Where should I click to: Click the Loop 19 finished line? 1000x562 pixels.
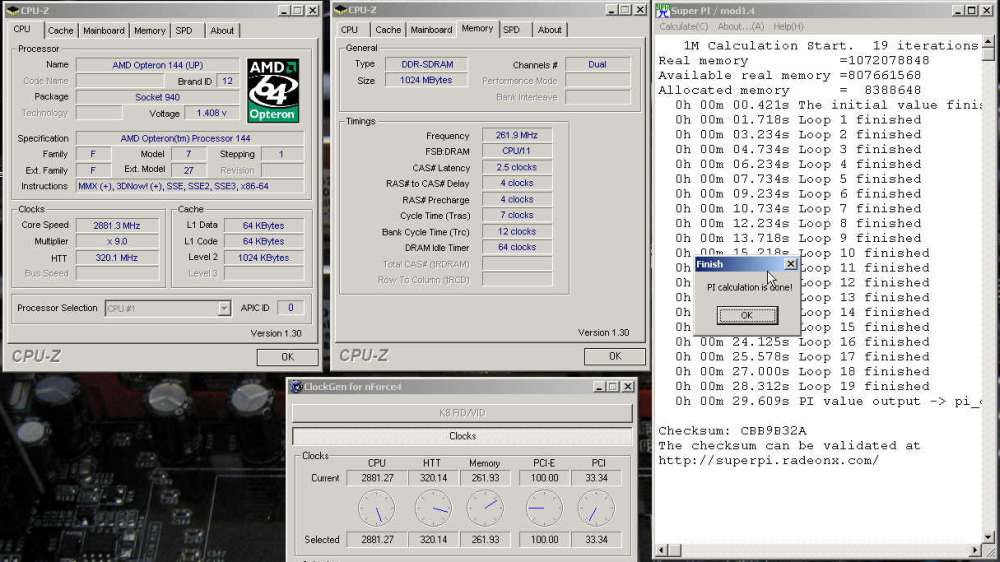point(802,387)
